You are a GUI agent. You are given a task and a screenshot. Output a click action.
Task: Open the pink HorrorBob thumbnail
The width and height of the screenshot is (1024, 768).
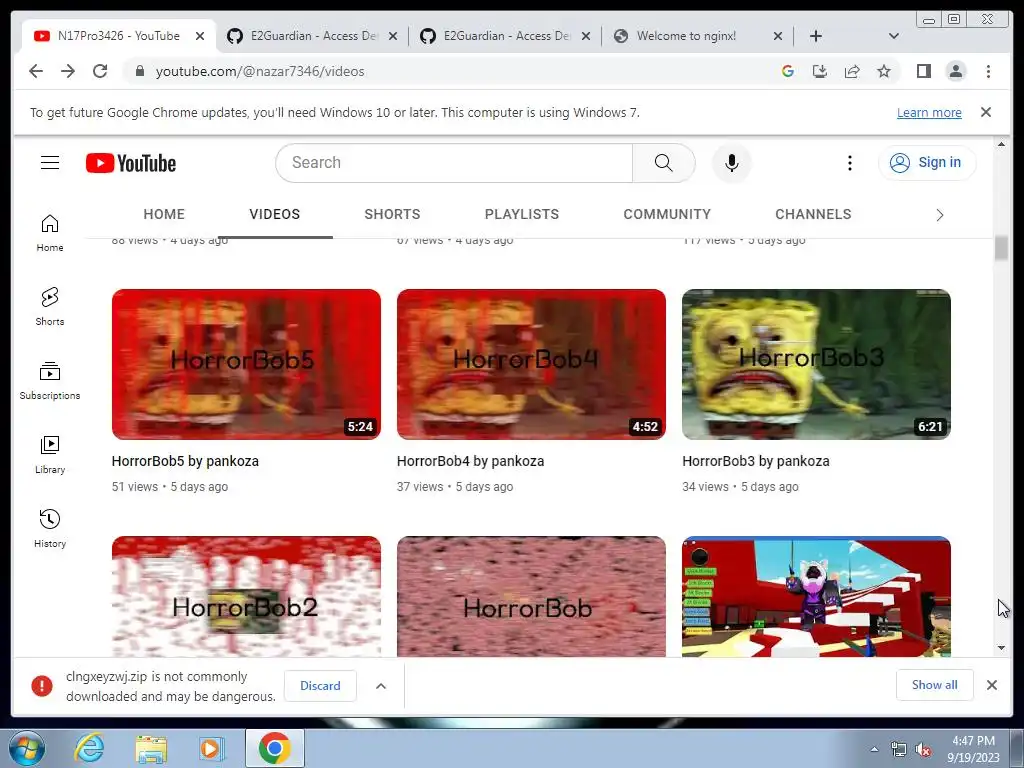click(531, 596)
